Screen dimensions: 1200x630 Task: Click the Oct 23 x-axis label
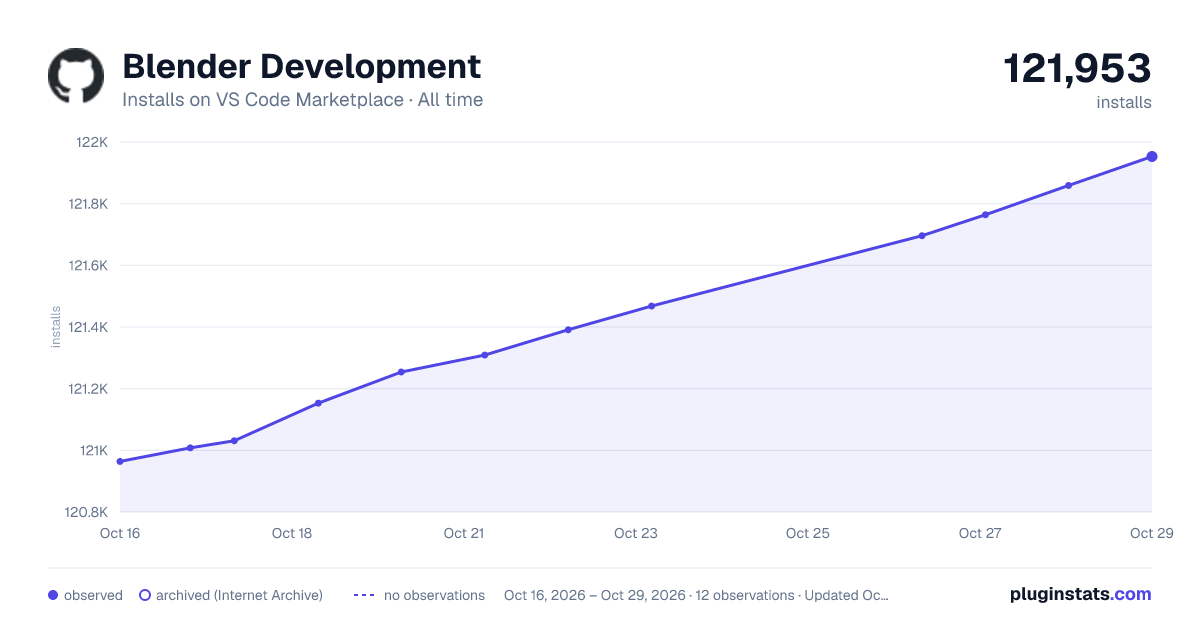pos(636,533)
